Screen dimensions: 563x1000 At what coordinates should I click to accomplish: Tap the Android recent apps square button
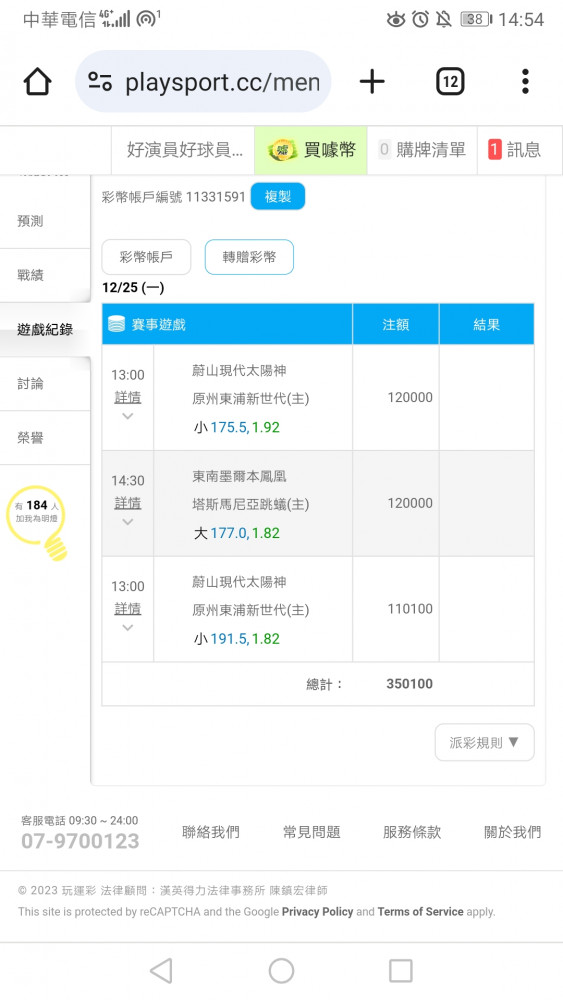pyautogui.click(x=400, y=971)
